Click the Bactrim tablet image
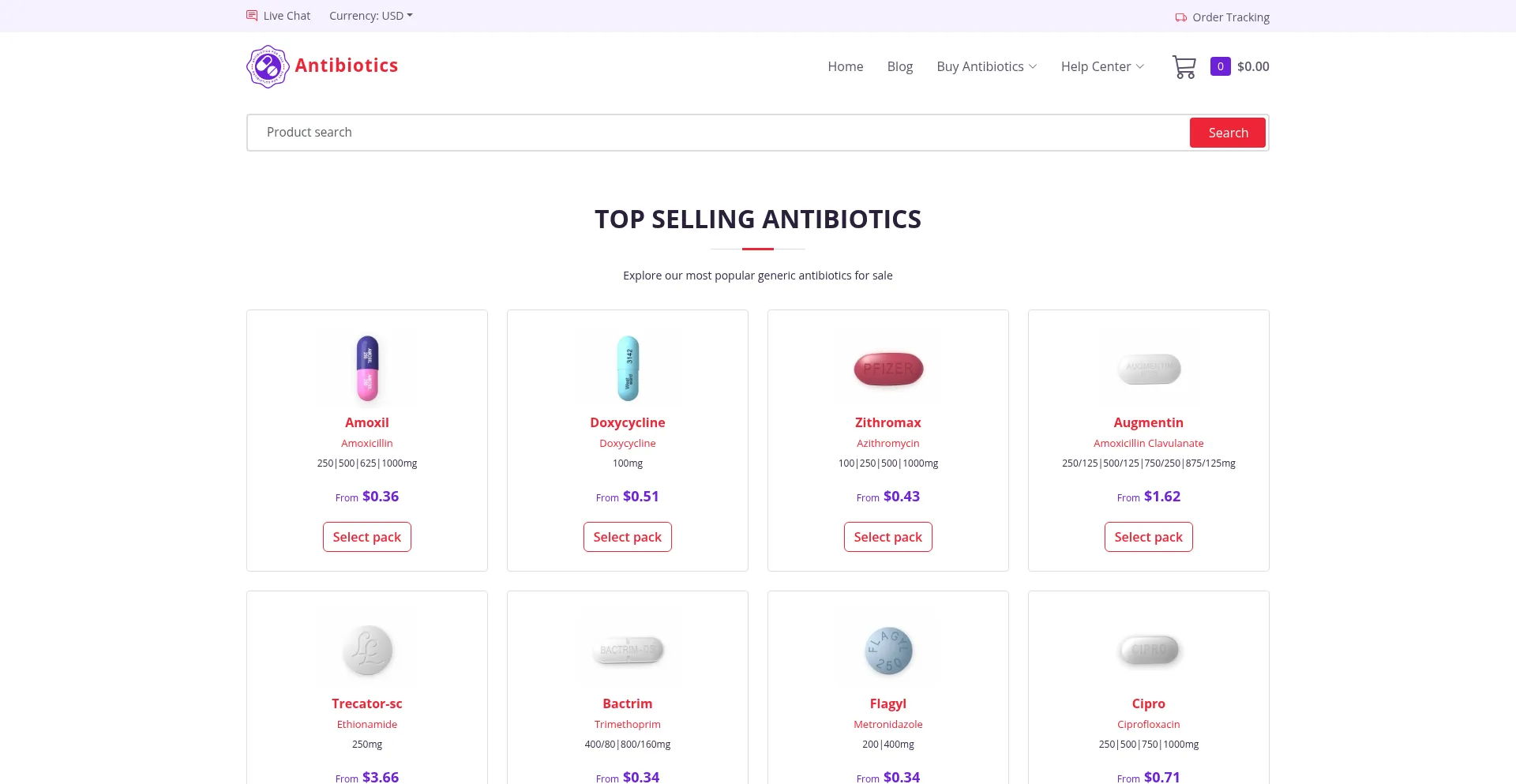1516x784 pixels. pos(628,650)
